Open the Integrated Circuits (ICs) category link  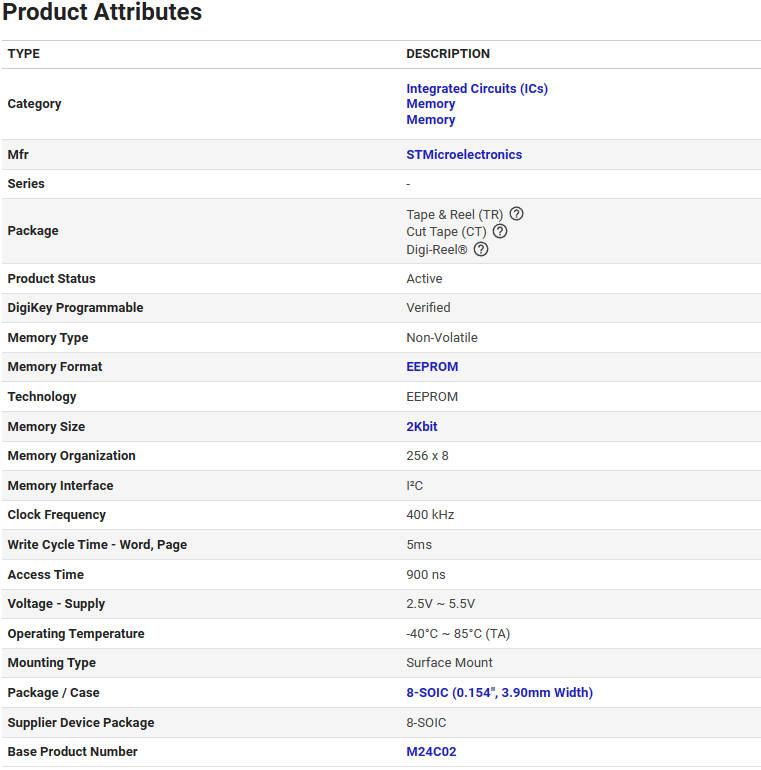[x=477, y=88]
